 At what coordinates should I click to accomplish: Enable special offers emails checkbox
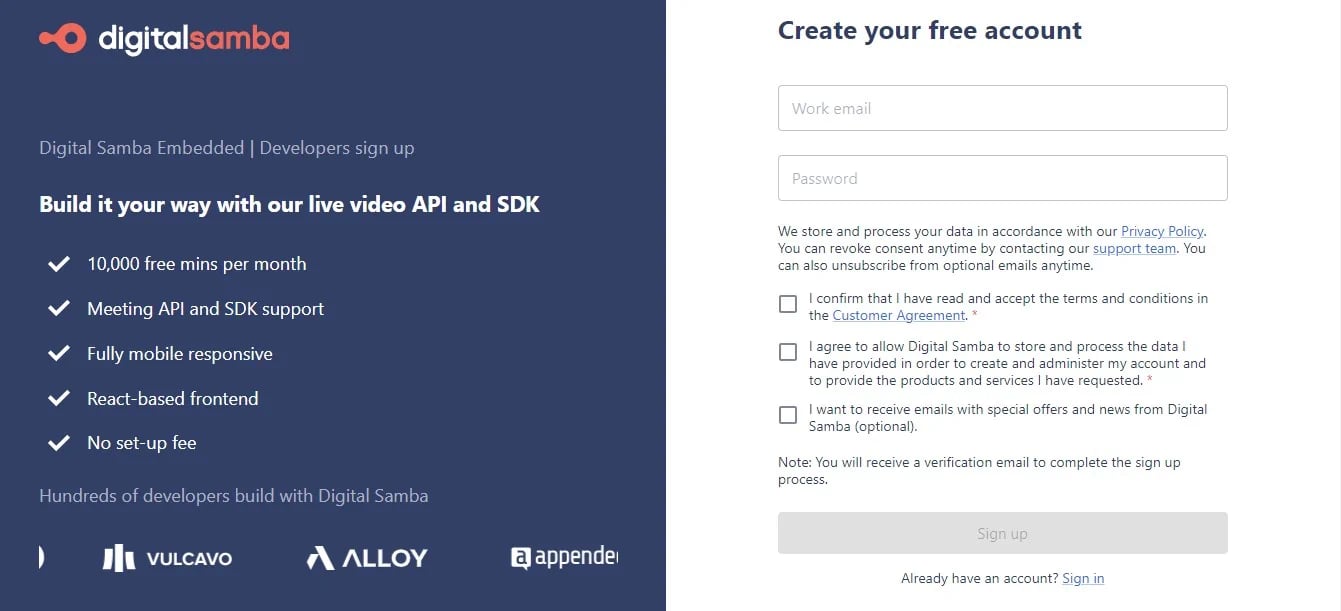tap(788, 414)
